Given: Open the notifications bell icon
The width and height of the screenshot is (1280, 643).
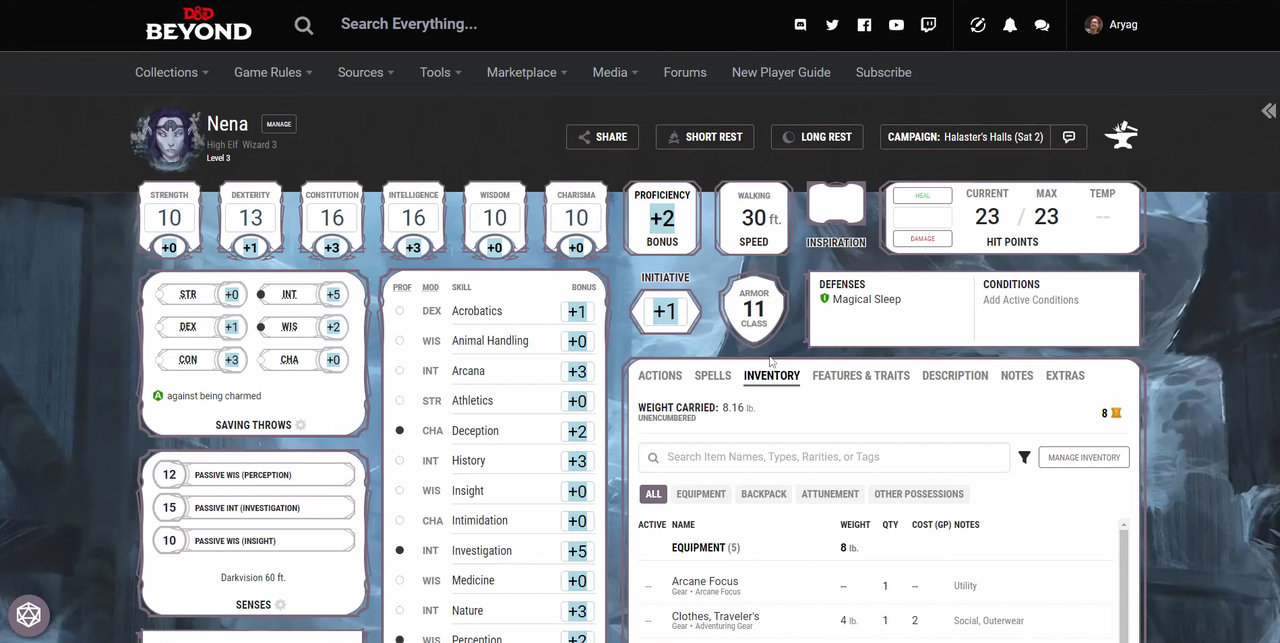Looking at the screenshot, I should [x=1010, y=25].
